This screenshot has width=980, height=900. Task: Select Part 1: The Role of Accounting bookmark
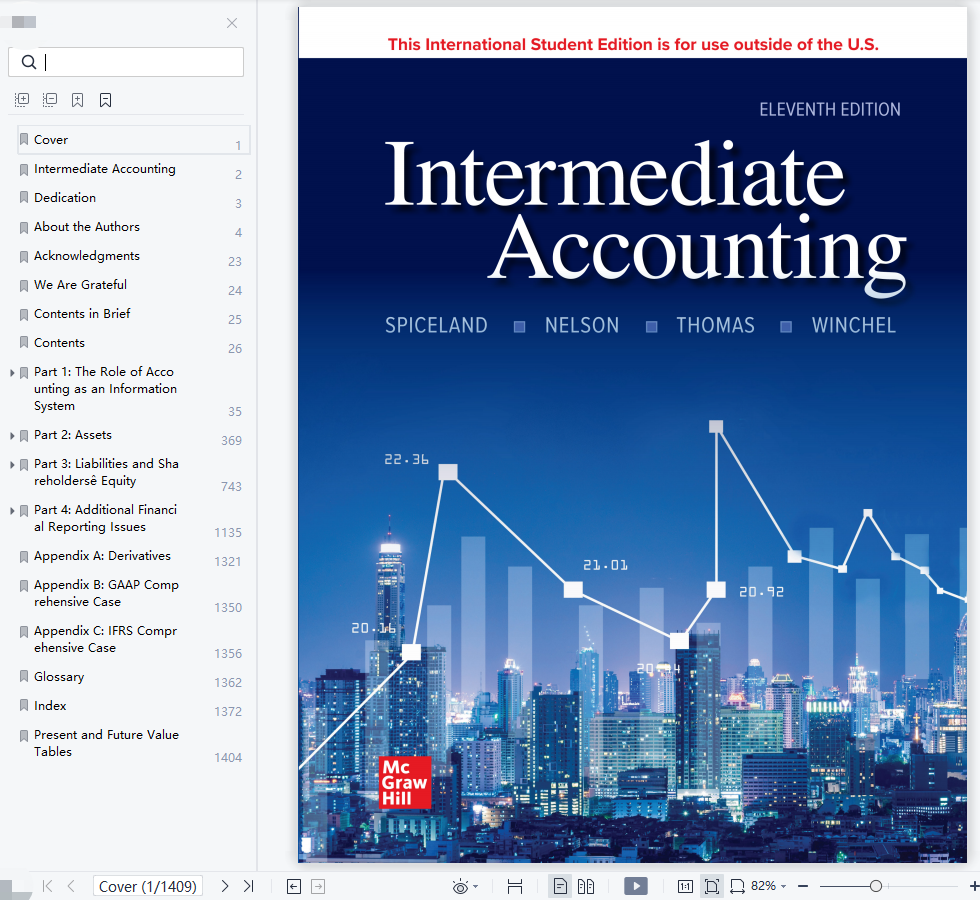coord(105,389)
